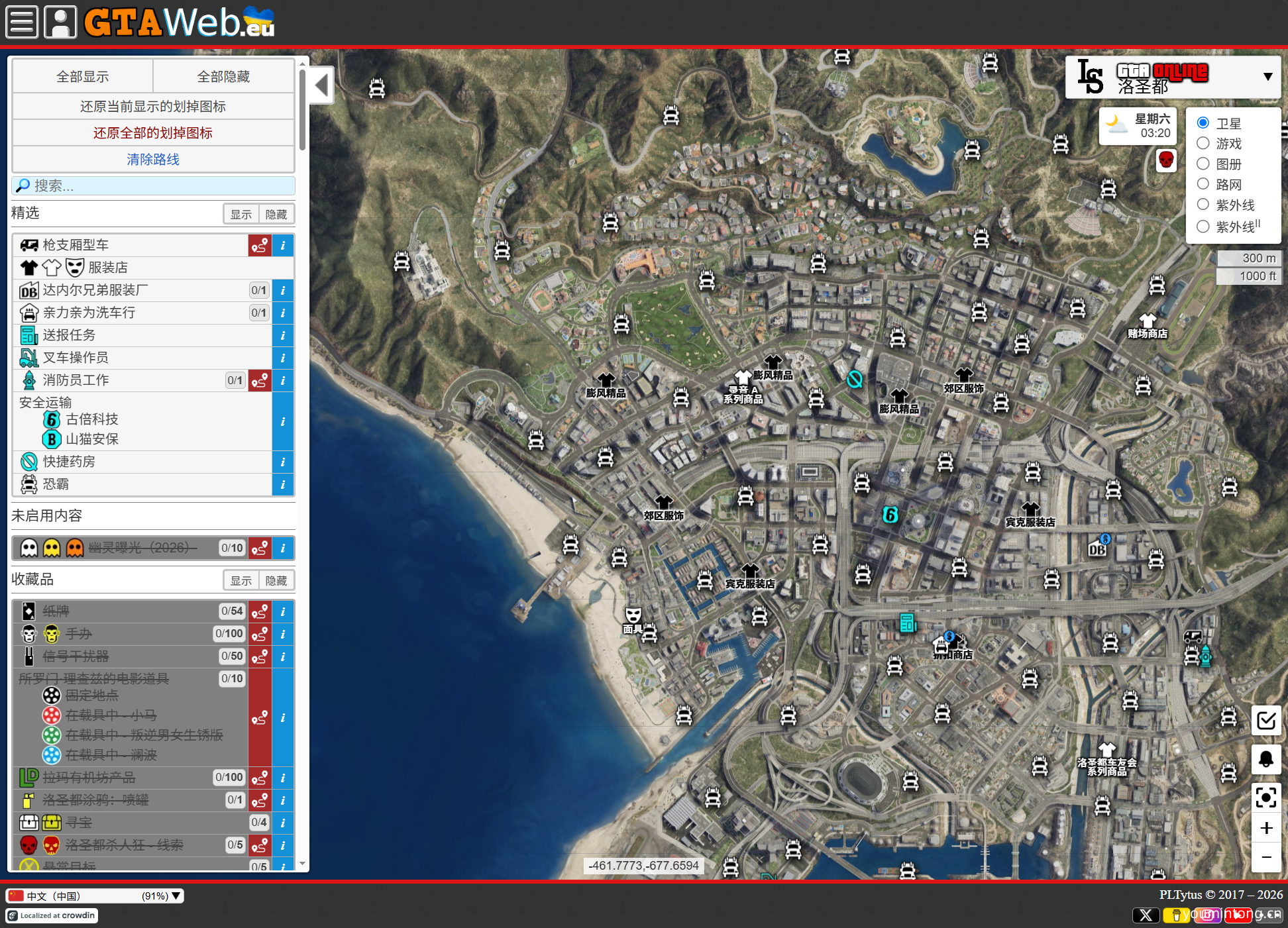Toggle 送报任务 markers row
The width and height of the screenshot is (1288, 928).
pos(142,335)
